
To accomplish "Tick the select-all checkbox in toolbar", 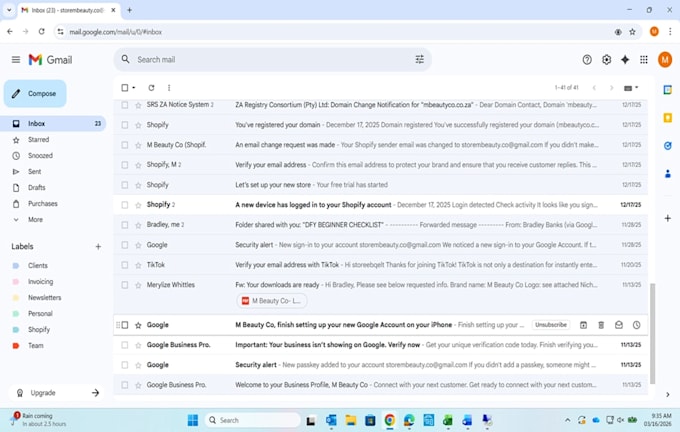I will (x=125, y=88).
